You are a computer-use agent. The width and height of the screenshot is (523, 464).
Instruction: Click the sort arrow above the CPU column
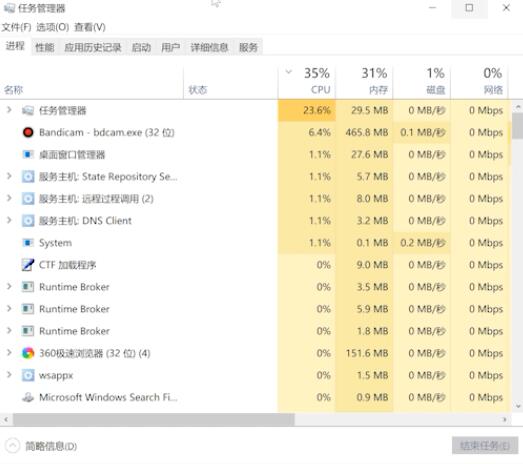[x=289, y=72]
